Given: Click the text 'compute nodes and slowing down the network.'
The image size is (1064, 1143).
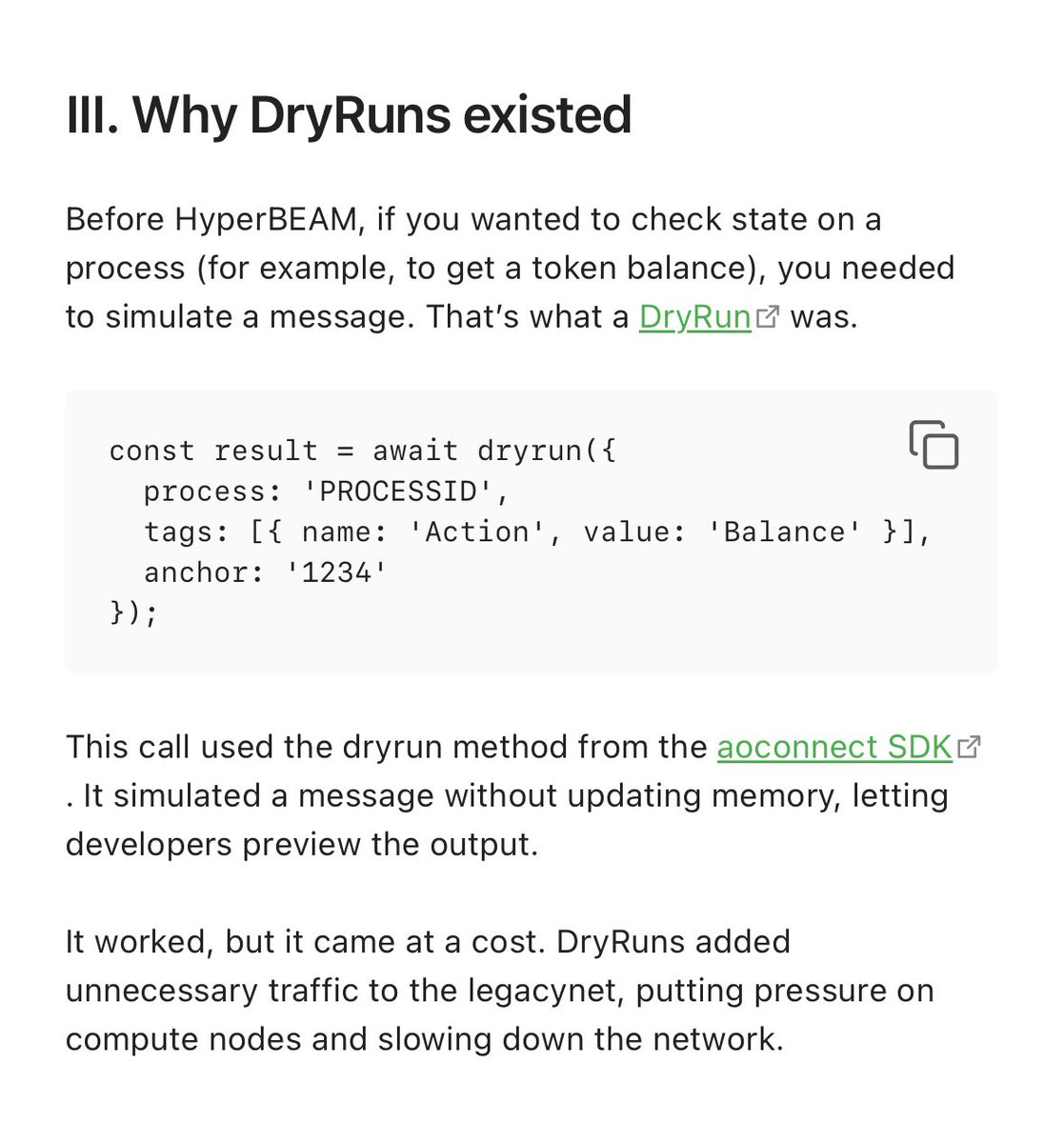Looking at the screenshot, I should point(425,1039).
